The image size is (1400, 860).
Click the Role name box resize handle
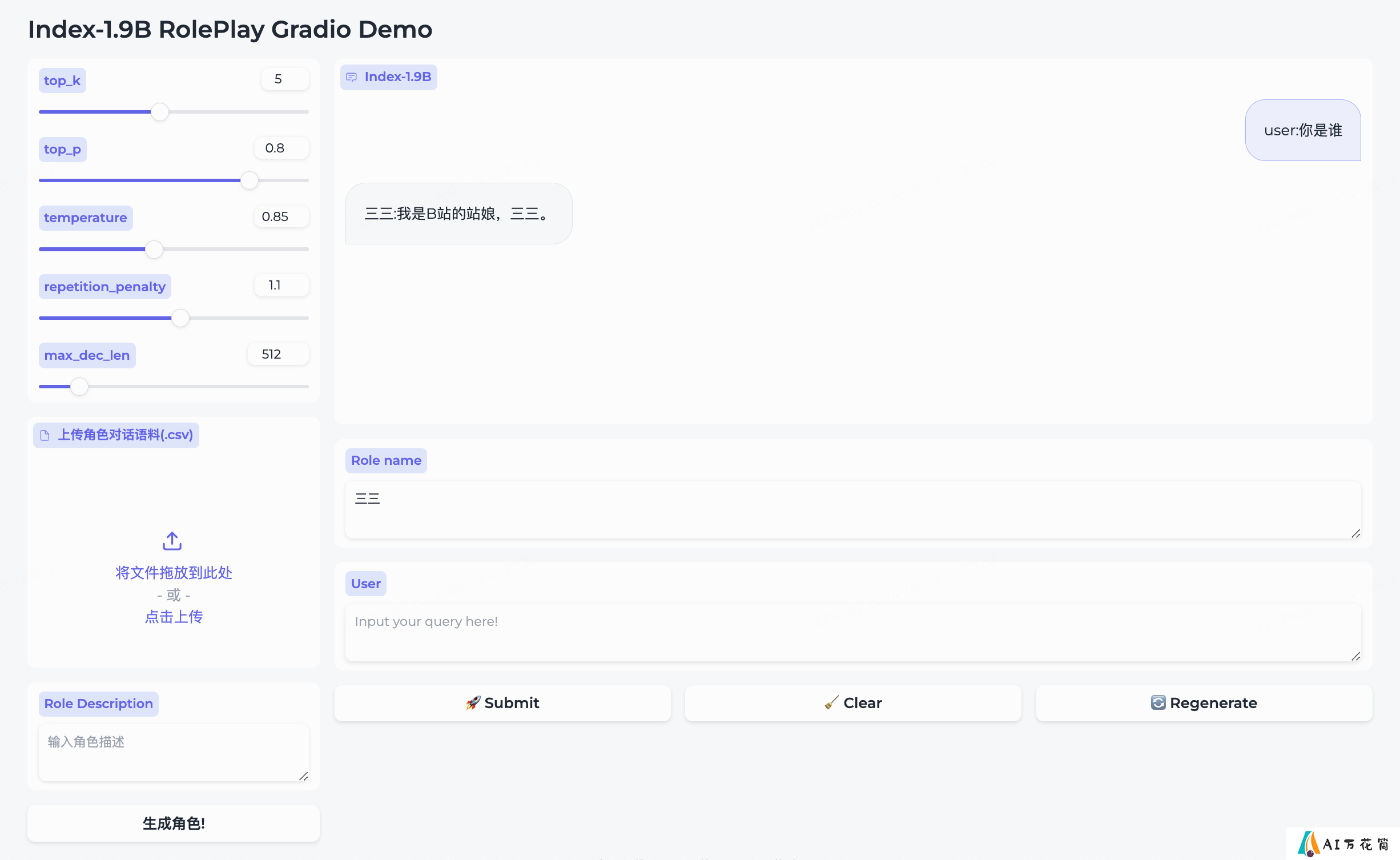click(x=1356, y=533)
